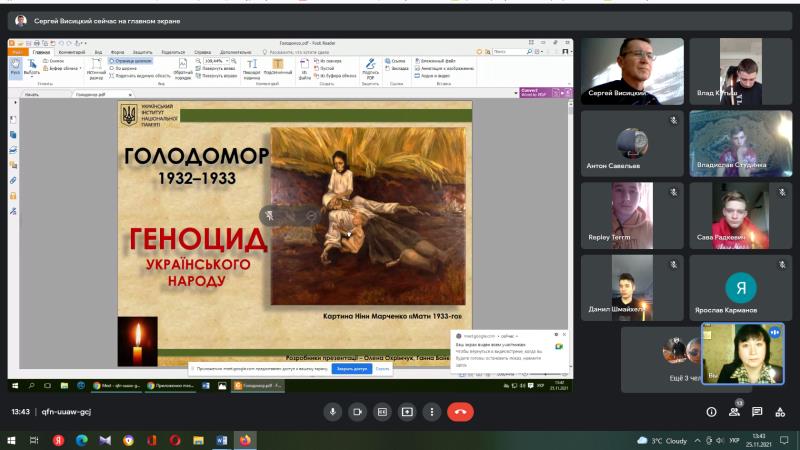The image size is (800, 450).
Task: Open the Комментарий ribbon tab
Action: click(72, 51)
